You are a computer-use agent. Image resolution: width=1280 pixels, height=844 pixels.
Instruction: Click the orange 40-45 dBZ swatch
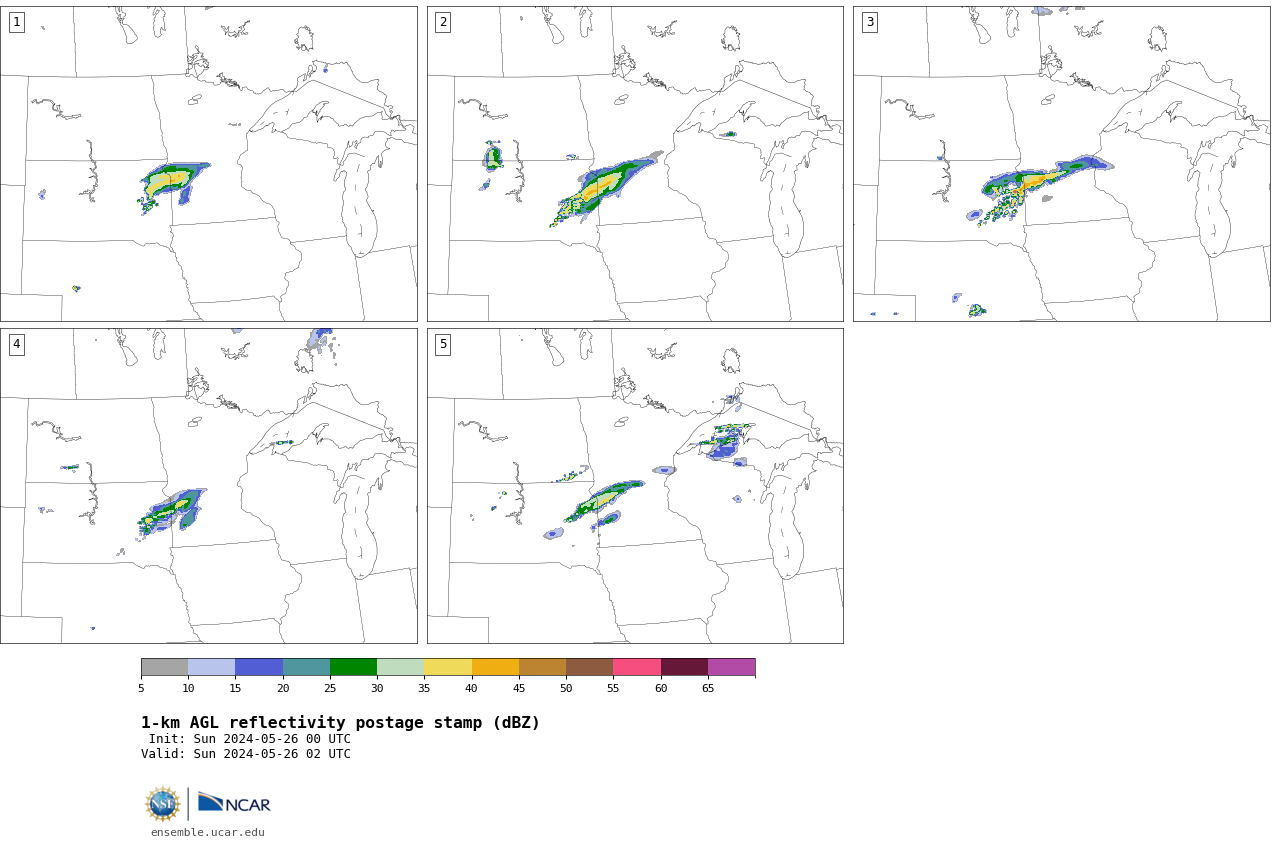pyautogui.click(x=495, y=667)
